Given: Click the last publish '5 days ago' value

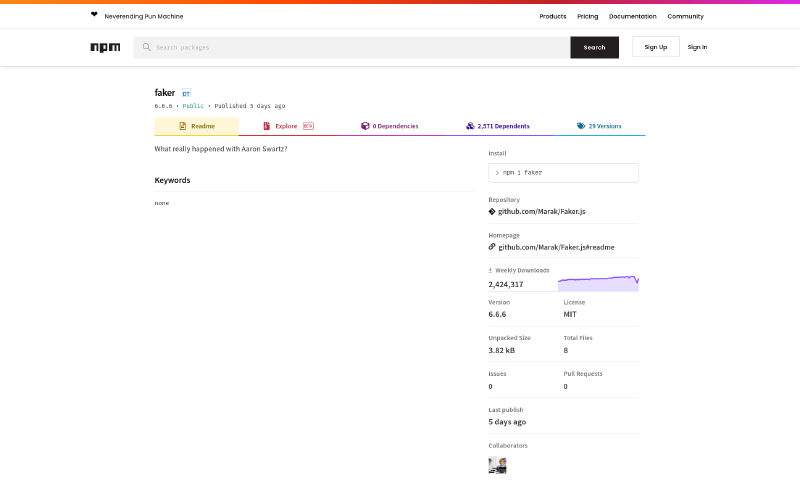Looking at the screenshot, I should [x=507, y=422].
